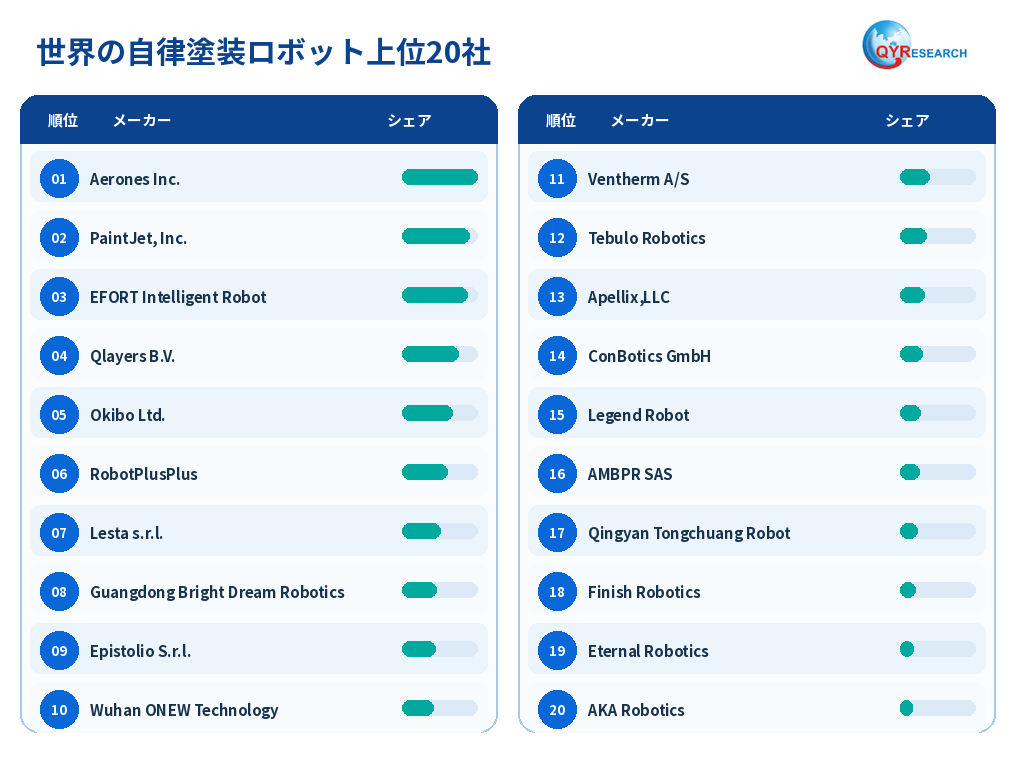Click the Finish Robotics name
Screen dimensions: 1015x761
coord(644,592)
